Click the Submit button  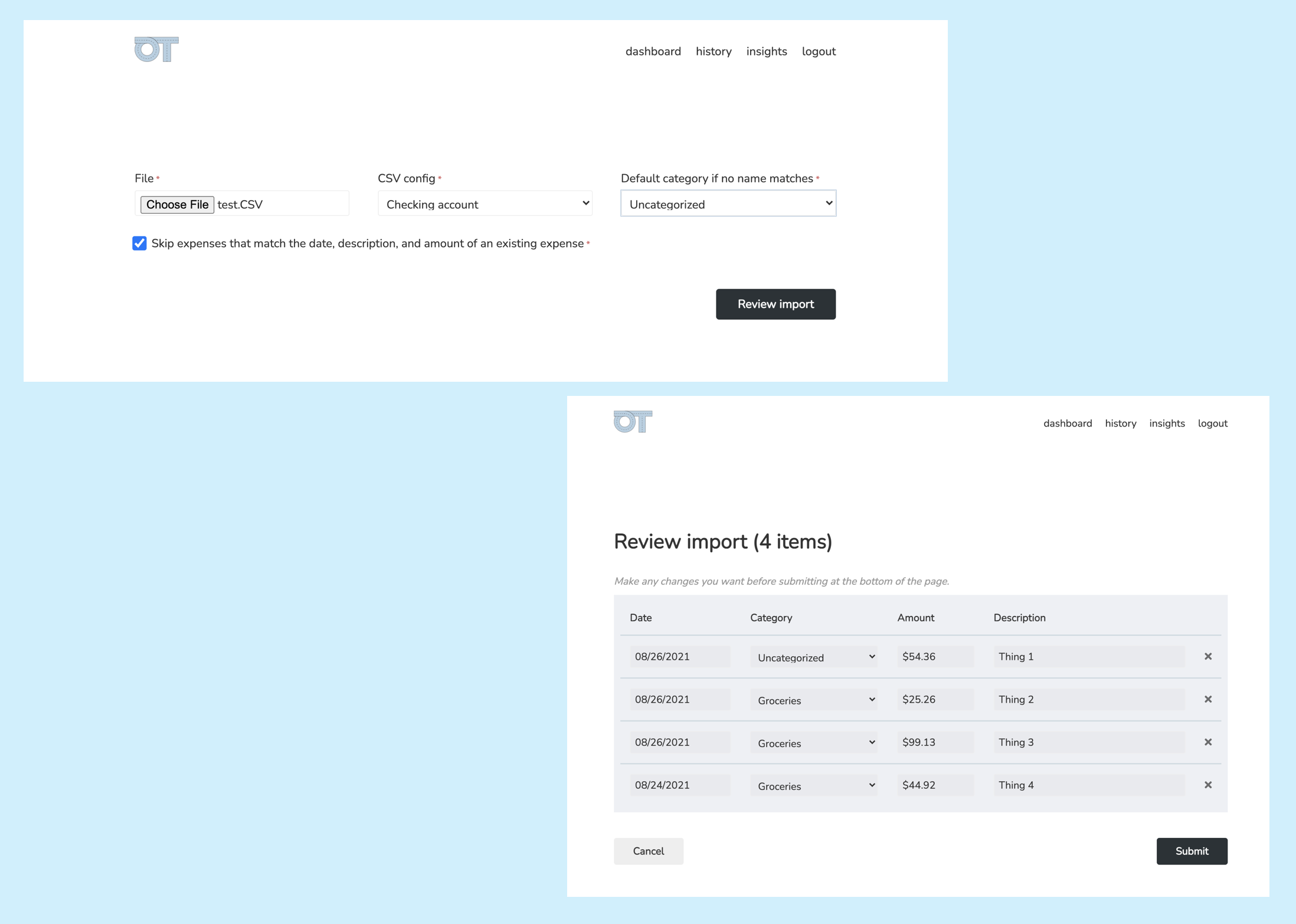pyautogui.click(x=1191, y=851)
